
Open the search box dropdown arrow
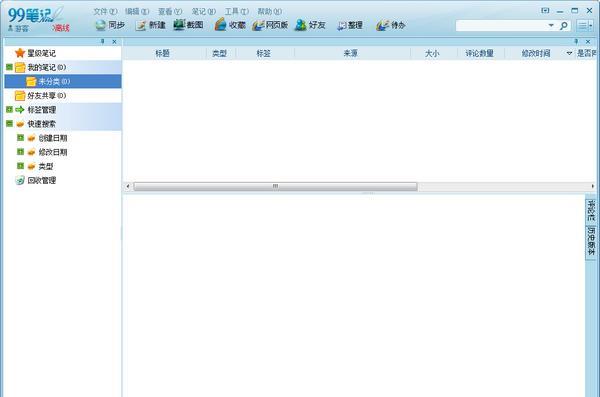(551, 25)
